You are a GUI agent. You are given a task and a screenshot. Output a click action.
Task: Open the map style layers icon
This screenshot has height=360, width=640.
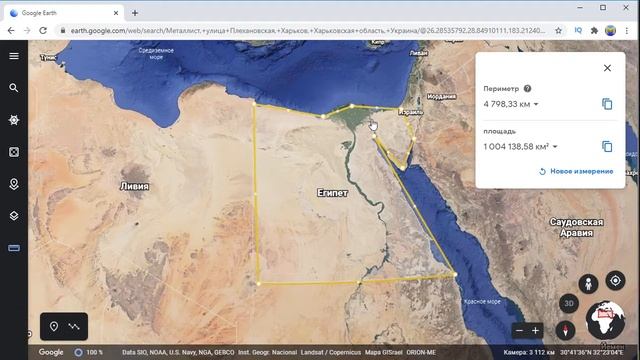coord(14,216)
